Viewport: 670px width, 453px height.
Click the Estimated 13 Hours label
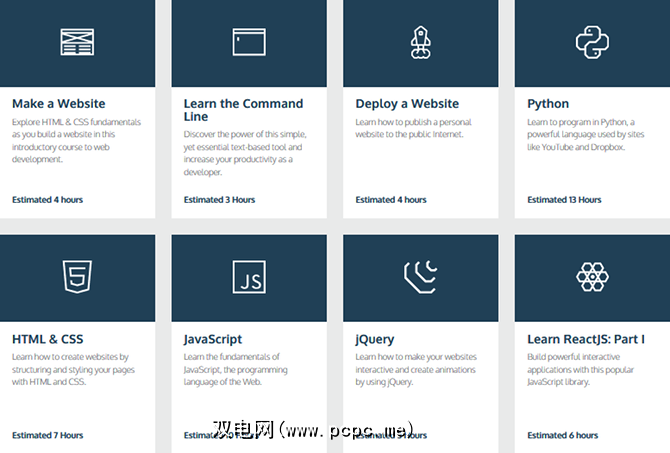[x=564, y=200]
